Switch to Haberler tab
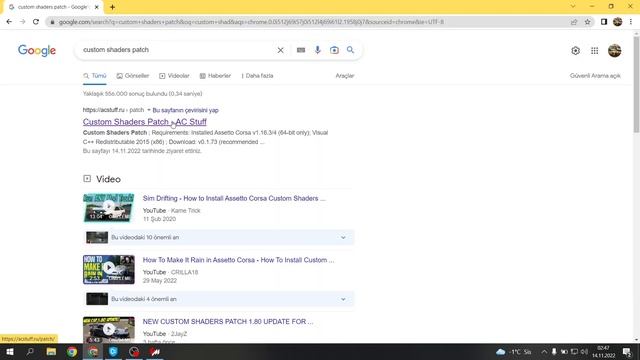 click(215, 76)
